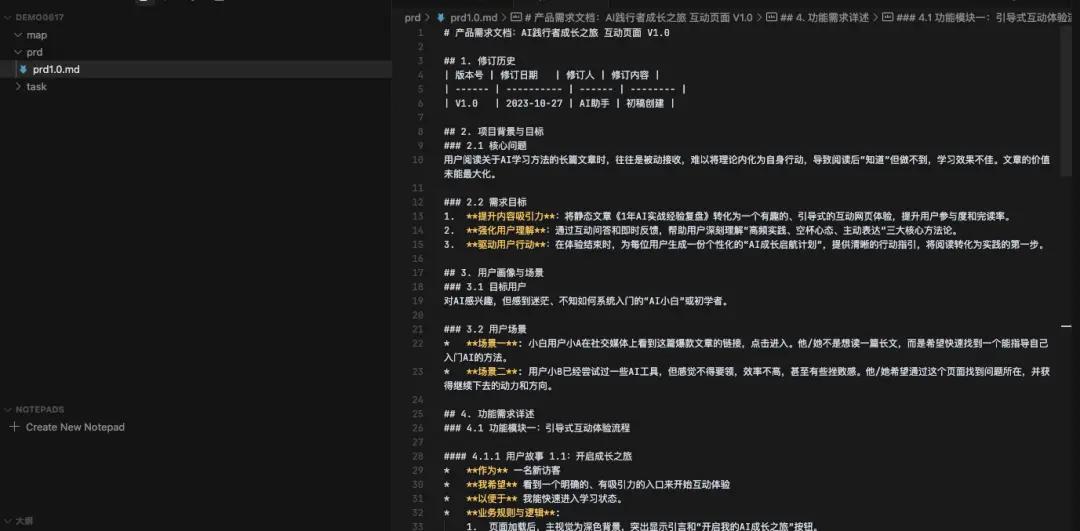Click the symbol icon before the '## 4. 功能需求详述' breadcrumb

coord(772,17)
